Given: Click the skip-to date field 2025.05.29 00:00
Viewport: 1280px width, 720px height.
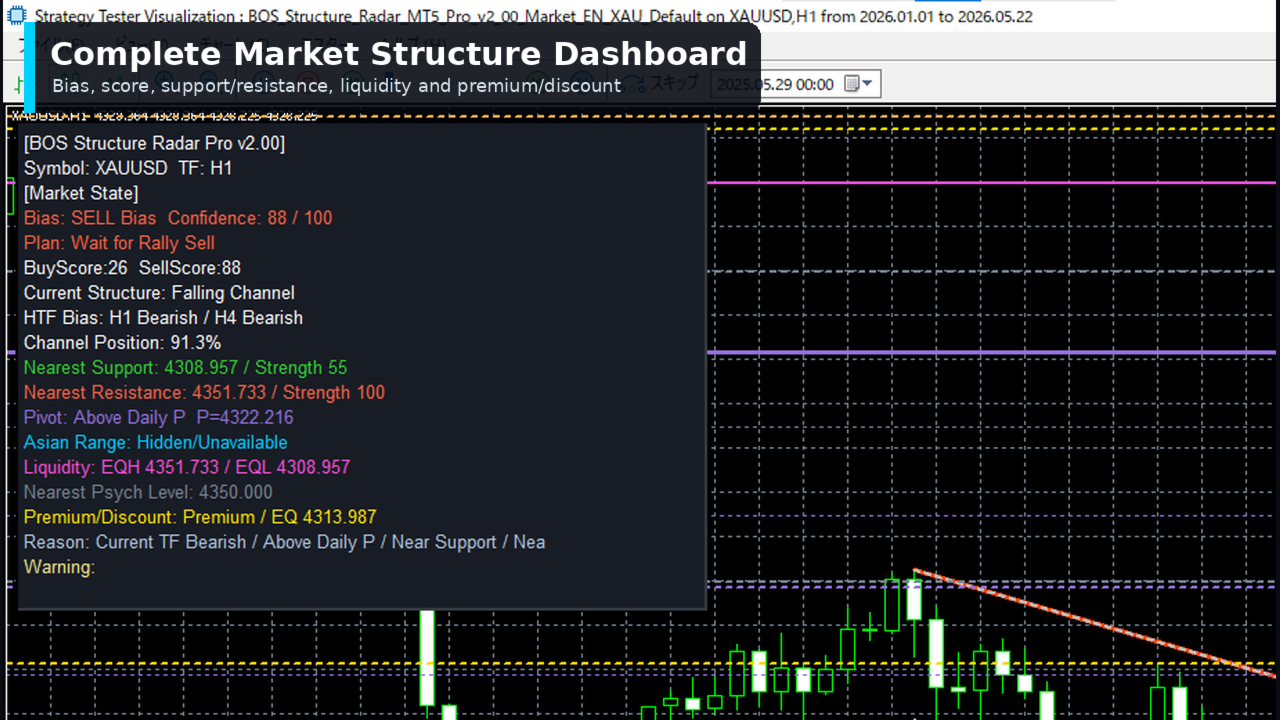Looking at the screenshot, I should pyautogui.click(x=795, y=84).
